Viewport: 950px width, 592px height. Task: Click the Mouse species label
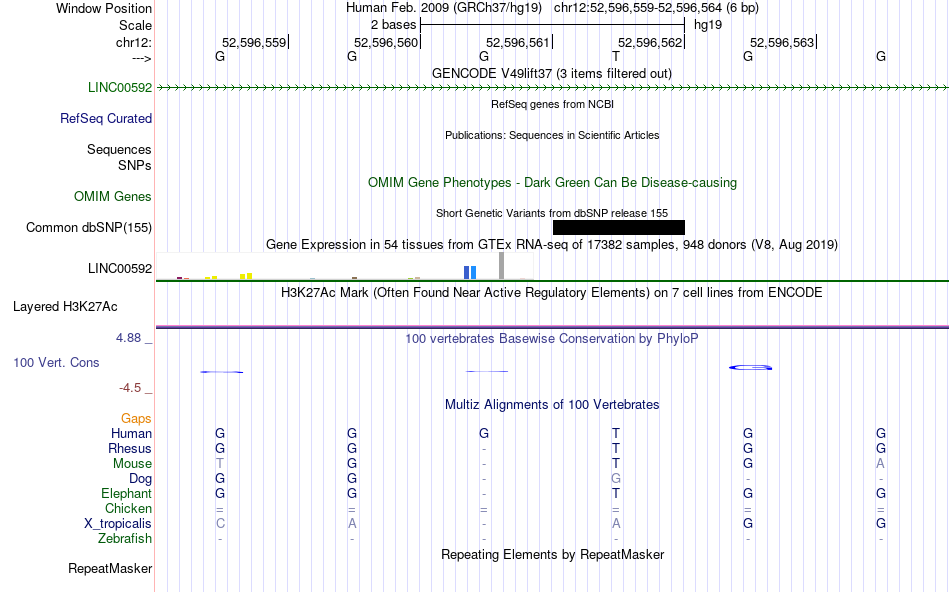tap(132, 464)
